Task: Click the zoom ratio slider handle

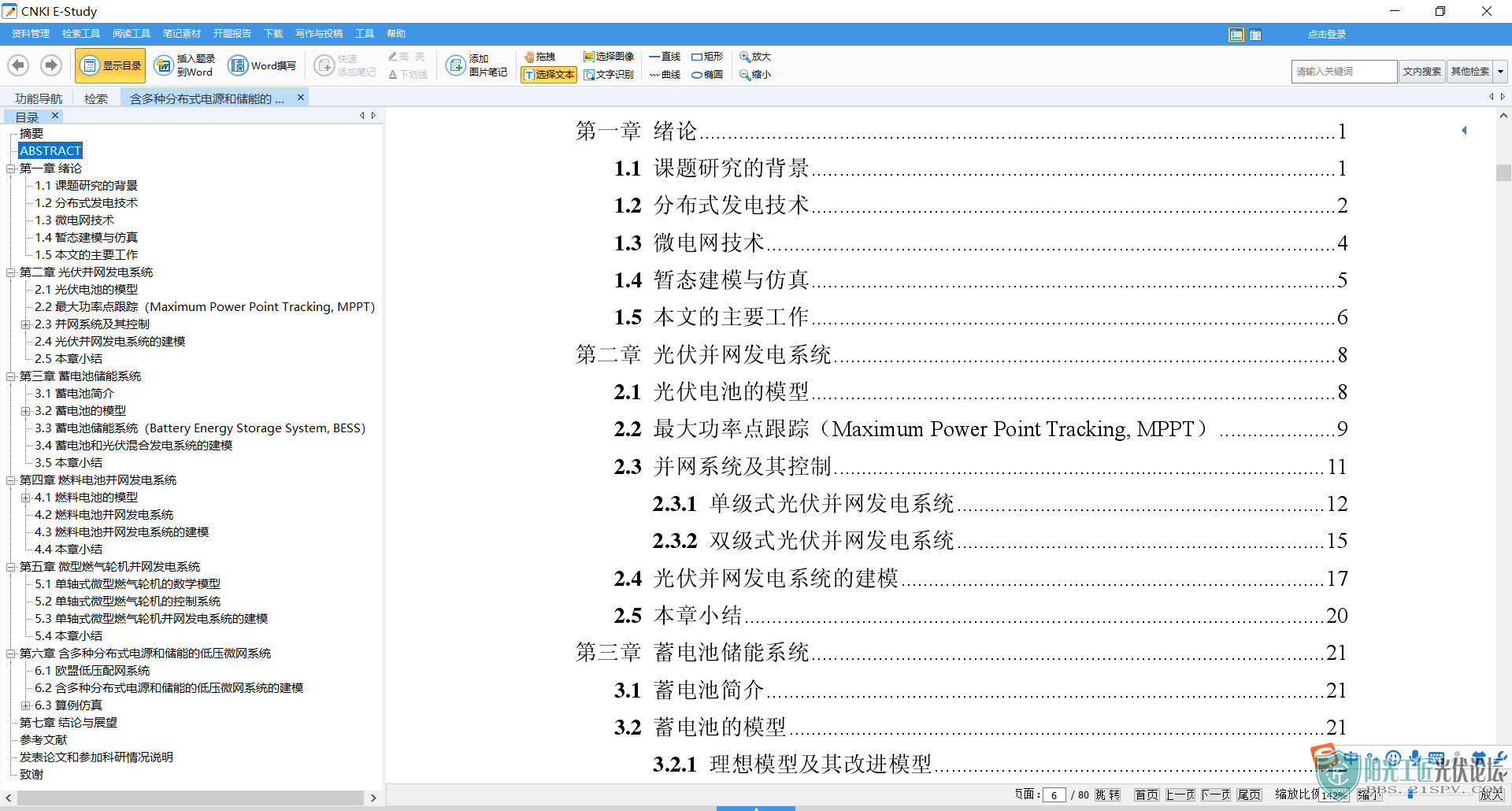Action: click(x=1410, y=795)
